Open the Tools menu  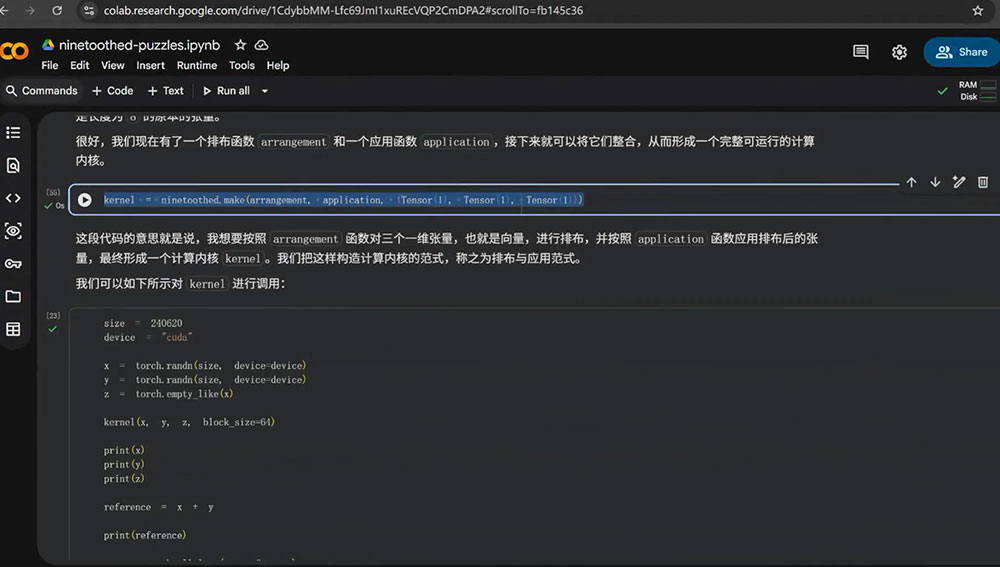click(x=242, y=66)
